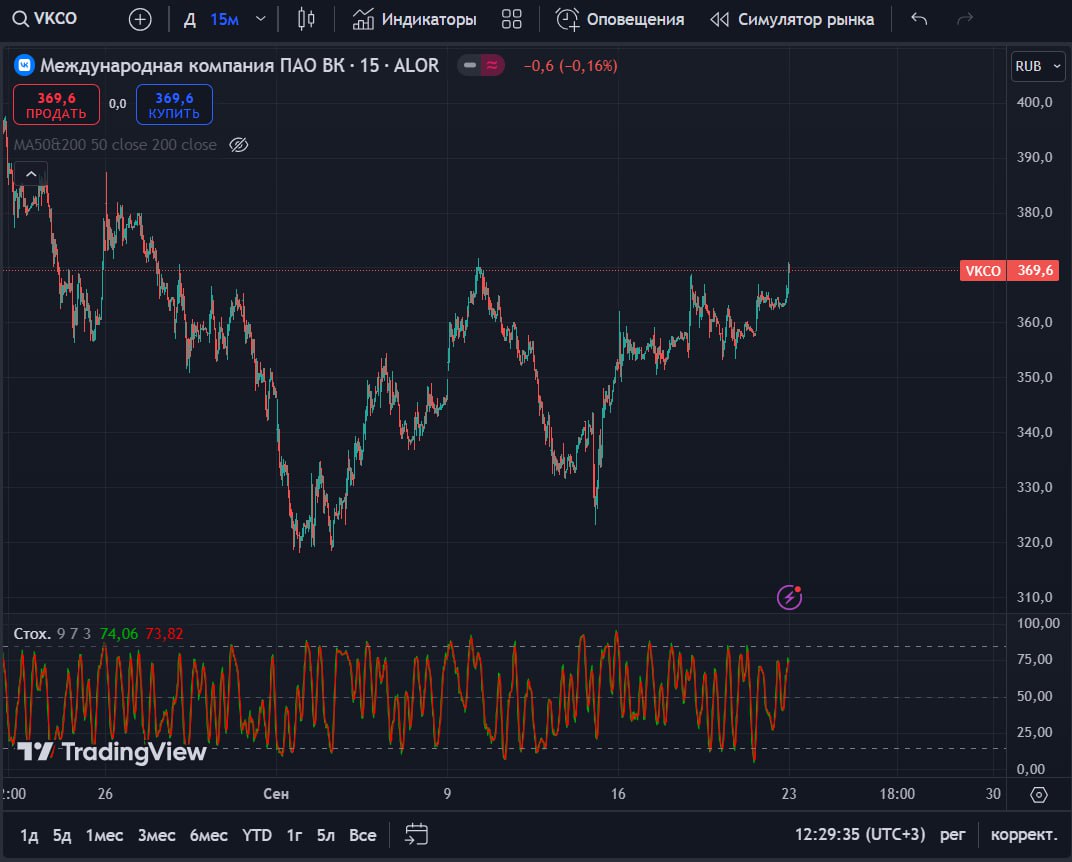Open timezone menu 12:29:35 (UTC+3)

point(859,835)
